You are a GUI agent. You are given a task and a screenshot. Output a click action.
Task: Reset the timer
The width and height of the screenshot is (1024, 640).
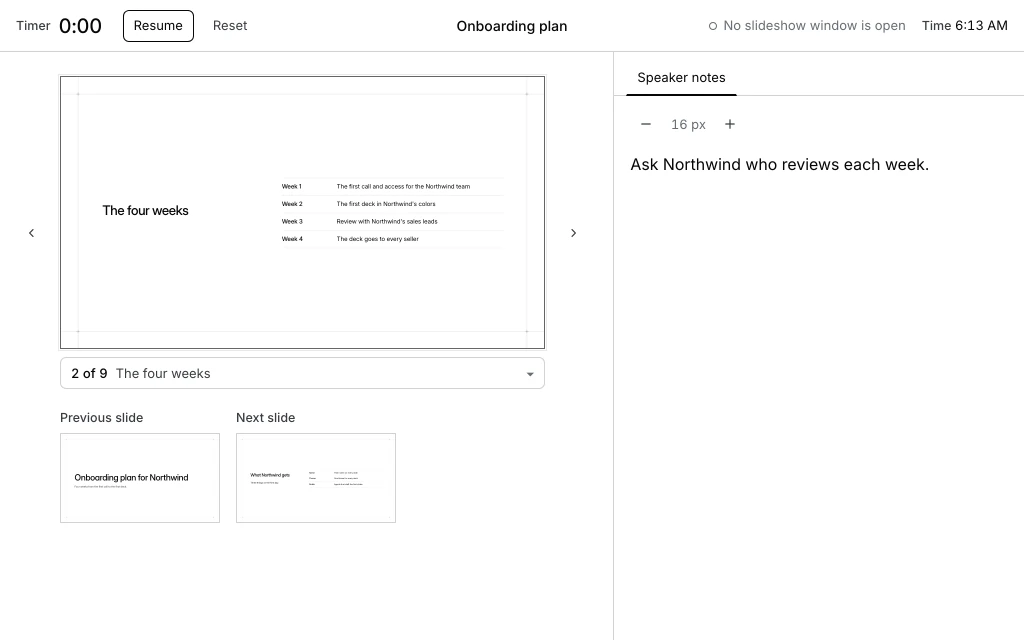click(230, 26)
